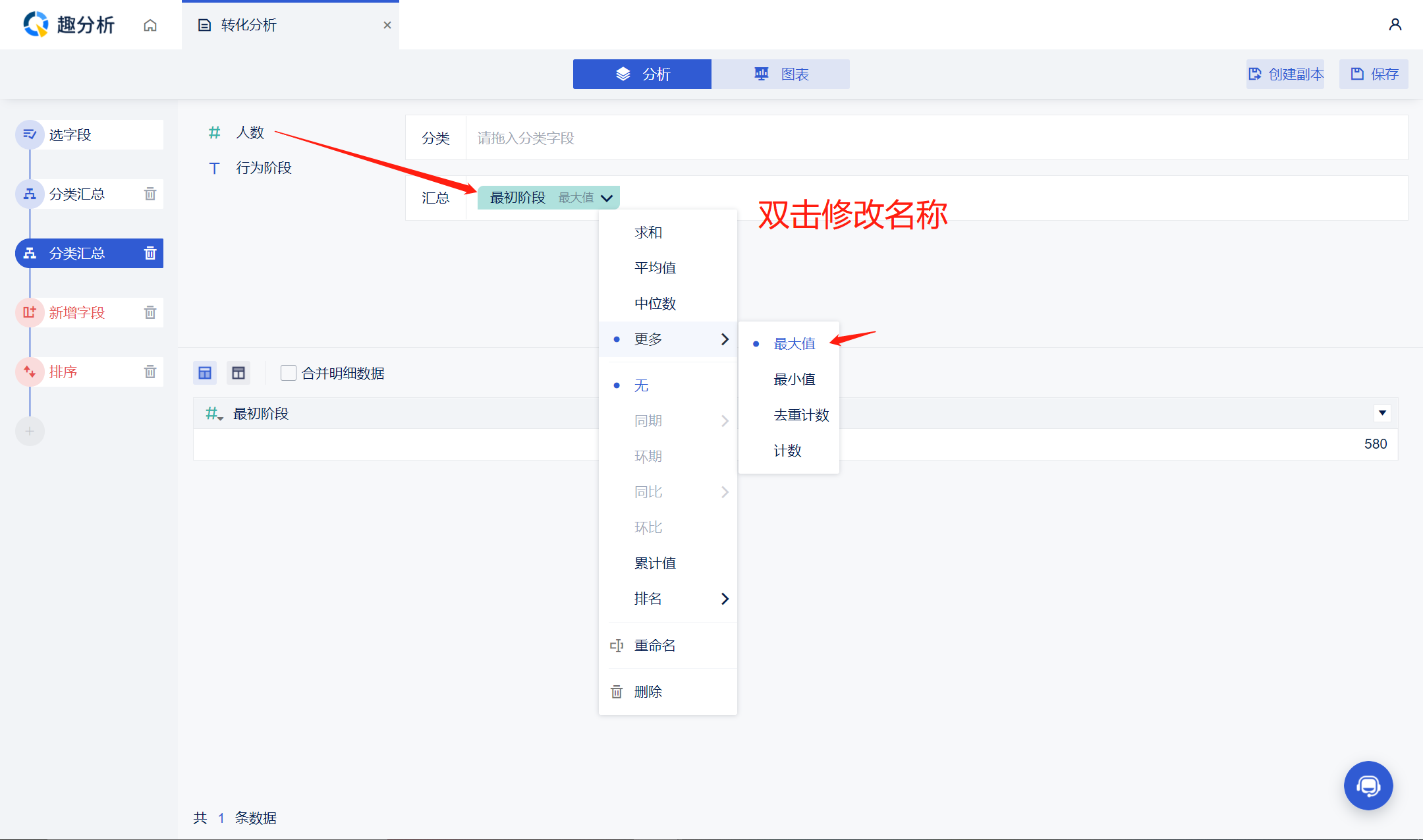Open the customer support chat bubble
1423x840 pixels.
pyautogui.click(x=1368, y=785)
